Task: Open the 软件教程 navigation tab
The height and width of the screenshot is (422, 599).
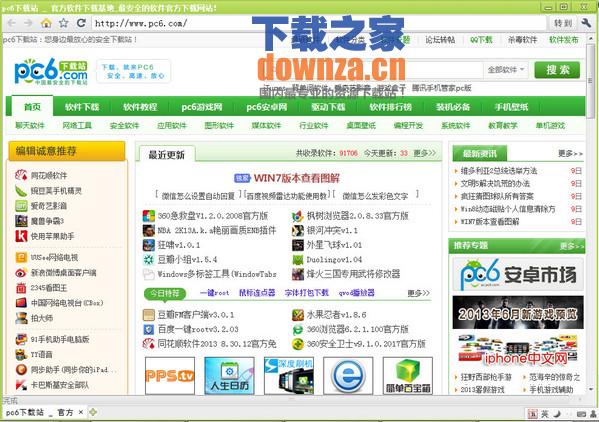Action: (x=140, y=107)
